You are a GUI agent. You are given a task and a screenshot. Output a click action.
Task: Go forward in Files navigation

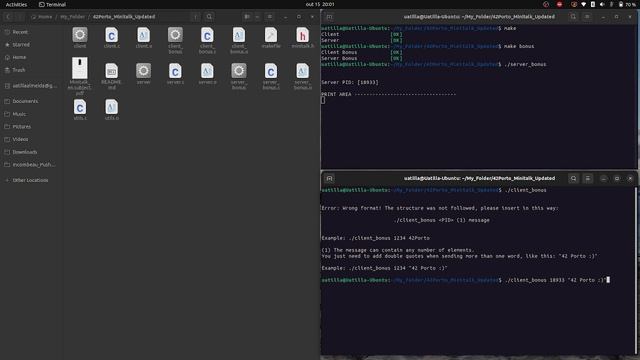(19, 17)
